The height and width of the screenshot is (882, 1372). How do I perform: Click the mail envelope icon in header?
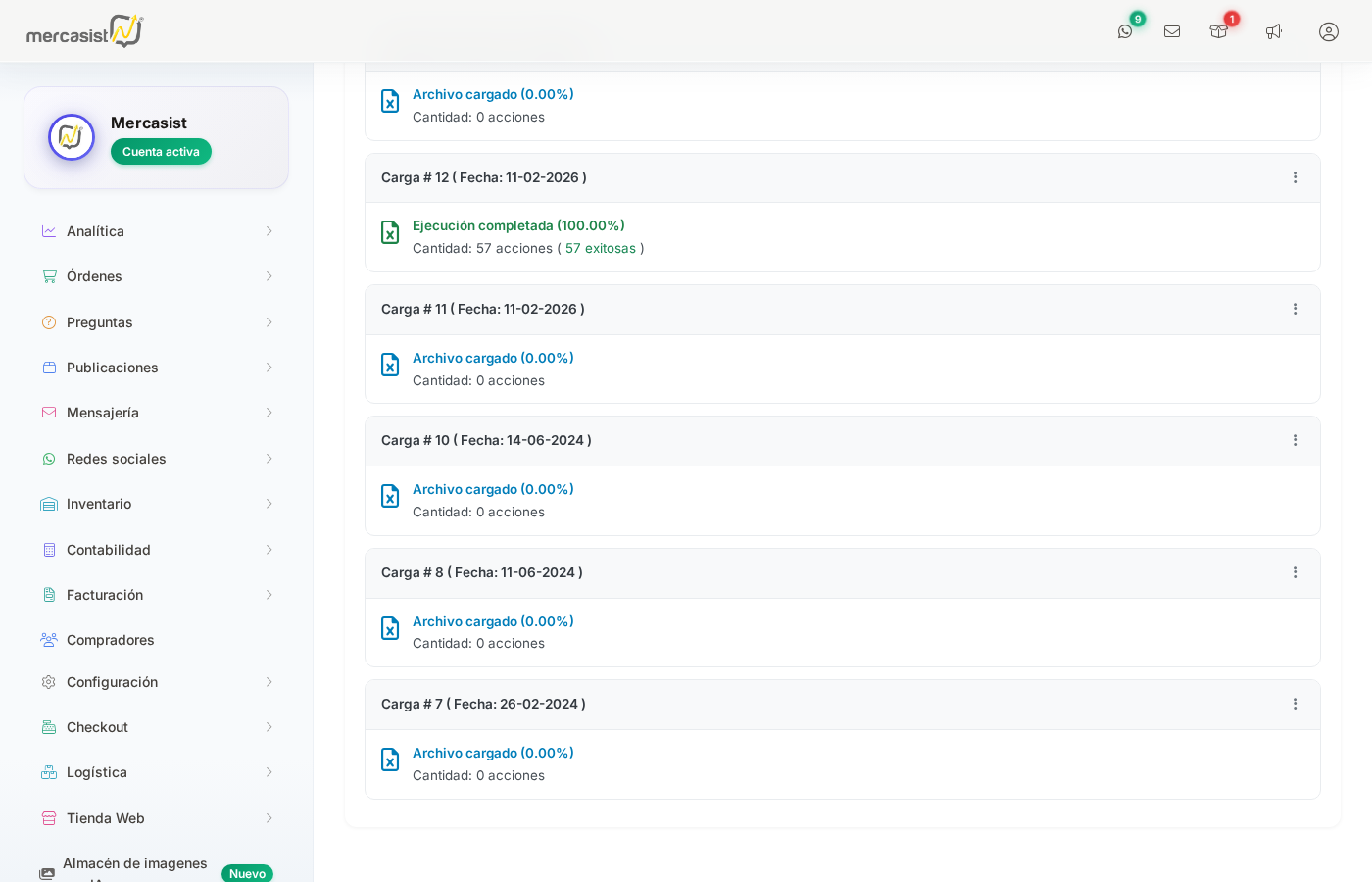[x=1172, y=31]
